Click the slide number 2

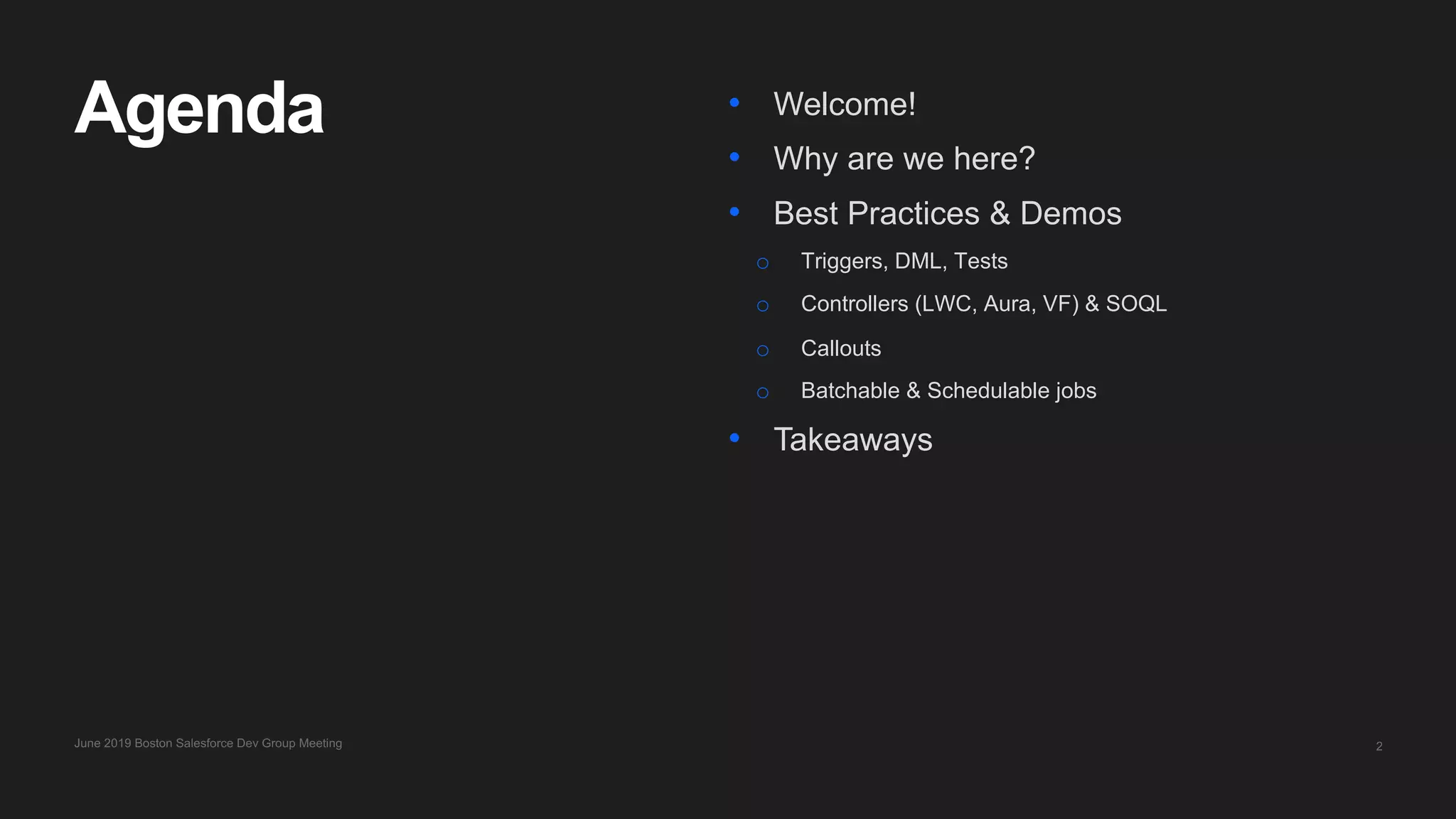click(1379, 746)
